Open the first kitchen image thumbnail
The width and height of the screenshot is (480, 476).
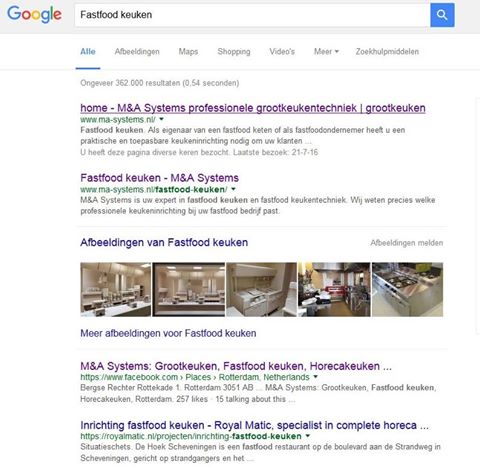116,289
